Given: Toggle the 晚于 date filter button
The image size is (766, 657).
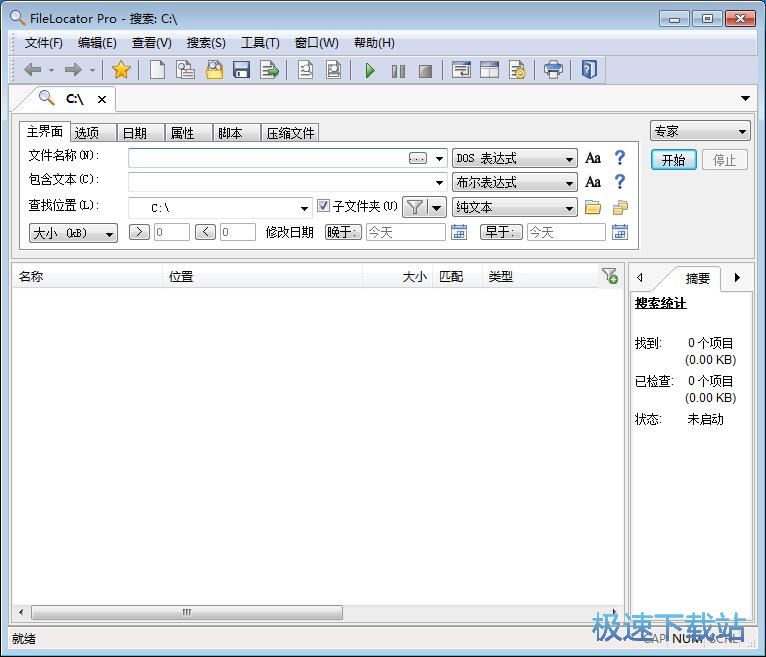Looking at the screenshot, I should point(343,232).
